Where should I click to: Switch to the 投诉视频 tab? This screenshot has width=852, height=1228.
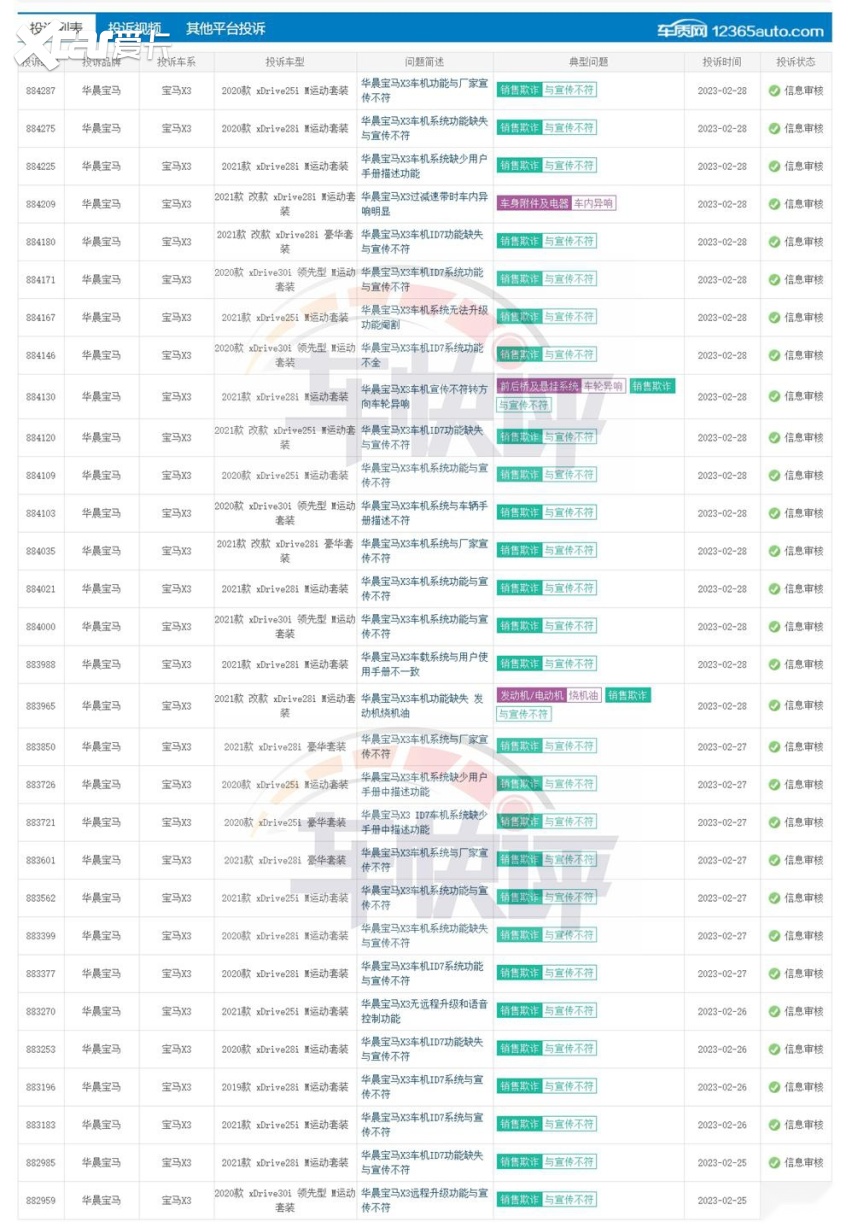135,28
